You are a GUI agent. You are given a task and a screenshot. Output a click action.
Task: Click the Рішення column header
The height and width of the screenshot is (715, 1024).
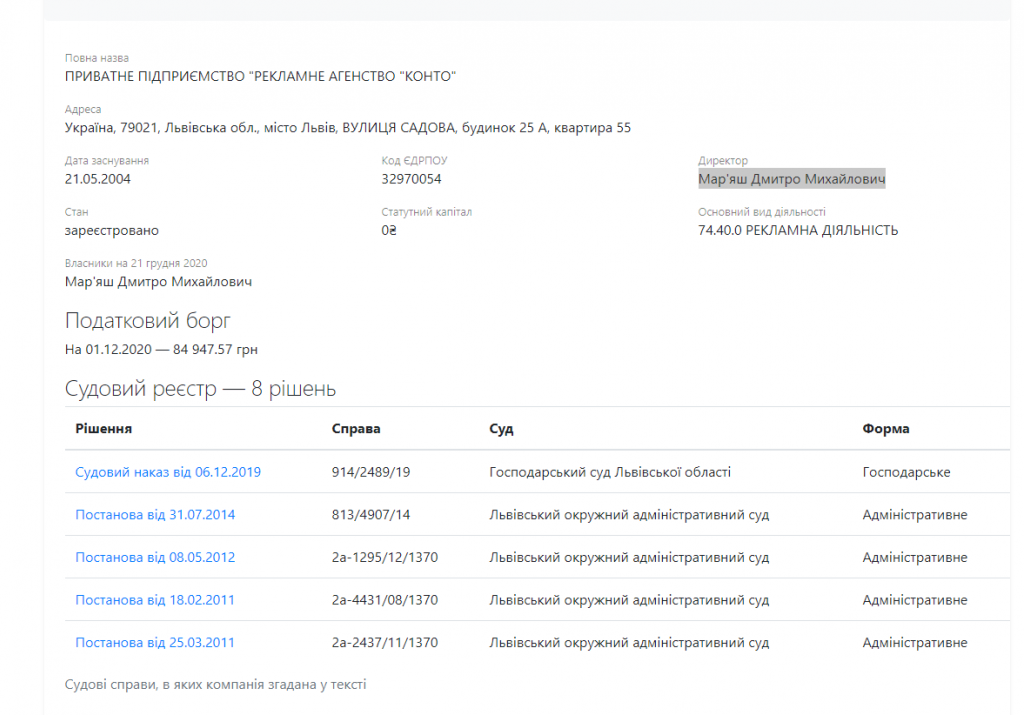104,429
